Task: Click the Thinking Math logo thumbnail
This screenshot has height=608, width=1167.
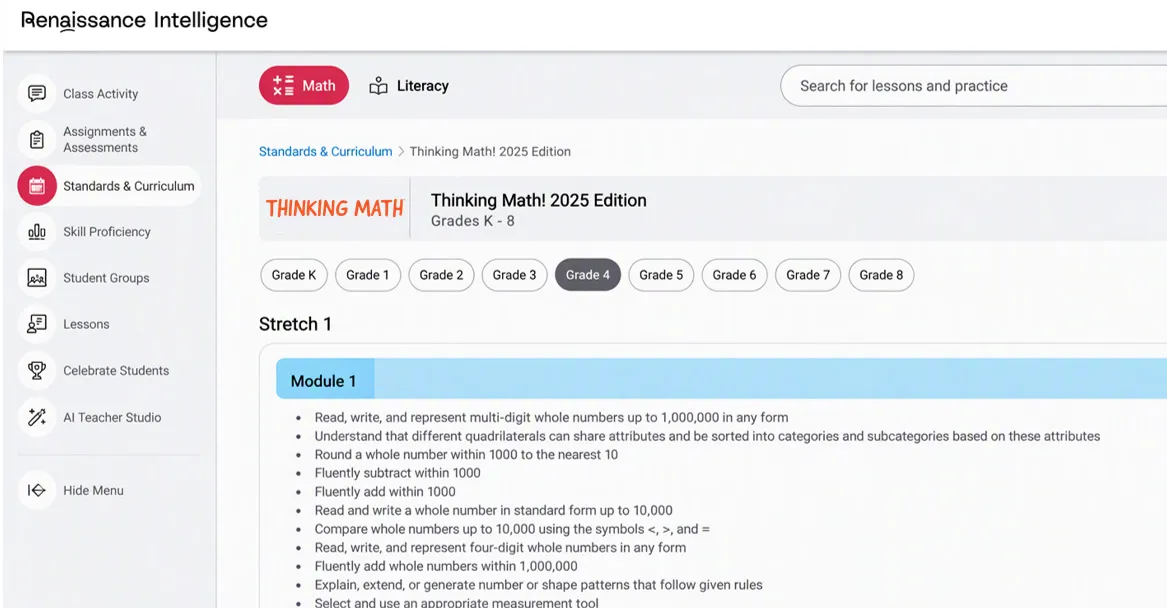Action: (x=335, y=208)
